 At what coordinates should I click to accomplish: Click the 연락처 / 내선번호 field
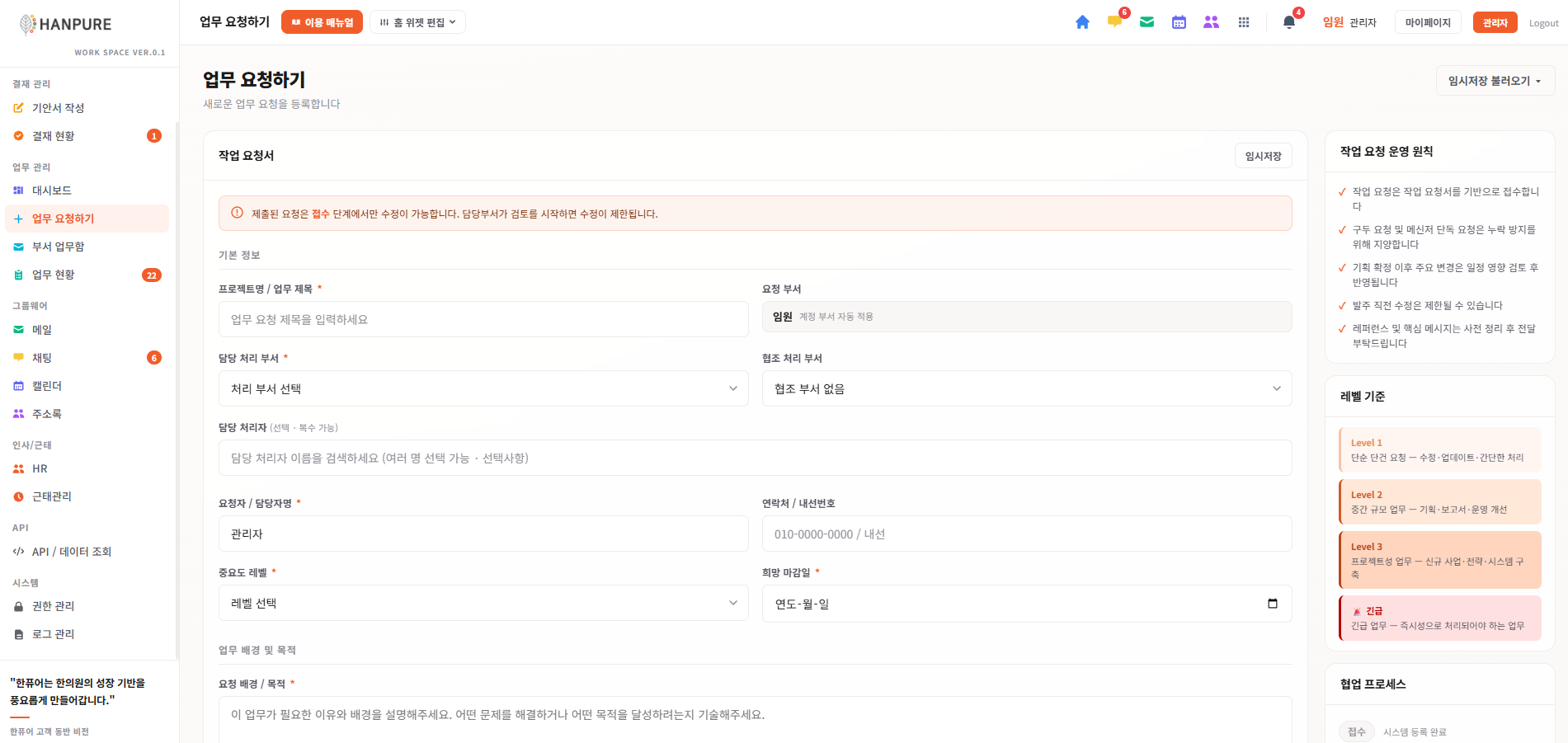[1027, 534]
